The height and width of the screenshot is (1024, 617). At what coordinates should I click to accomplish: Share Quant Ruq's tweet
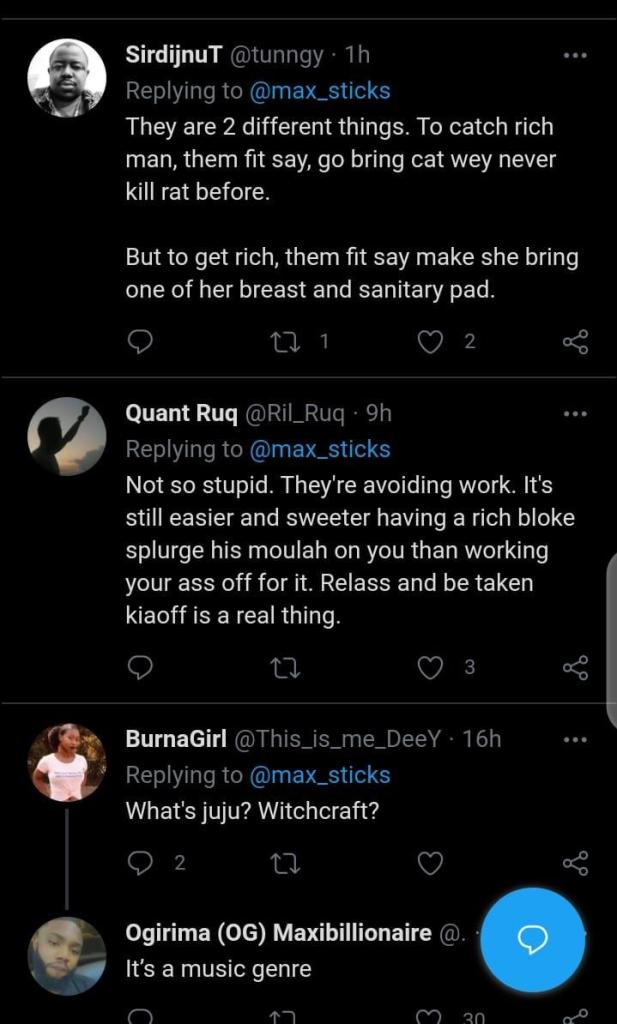click(575, 667)
